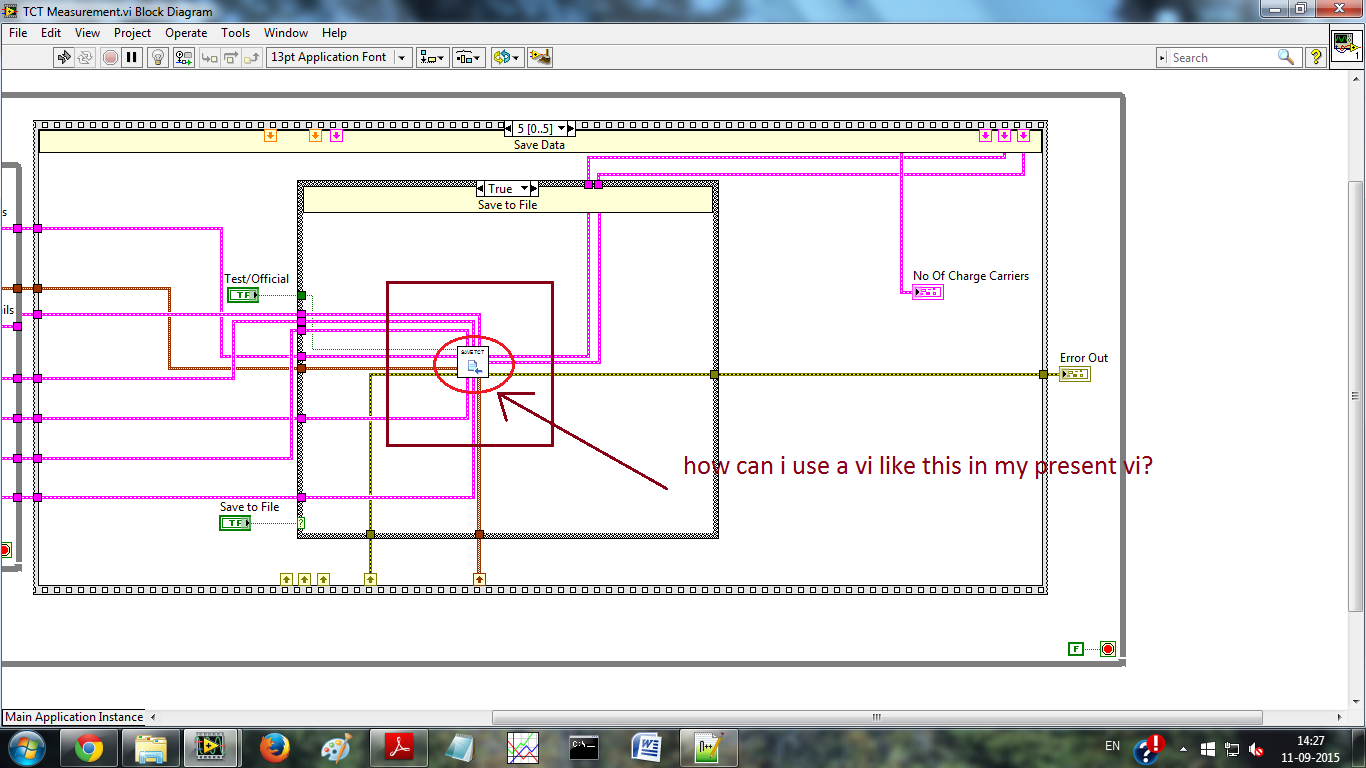Click the Step Out button
This screenshot has width=1366, height=768.
point(250,57)
